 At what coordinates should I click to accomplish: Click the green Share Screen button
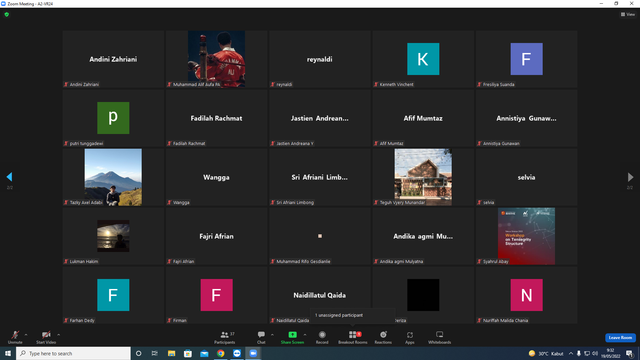(x=292, y=337)
